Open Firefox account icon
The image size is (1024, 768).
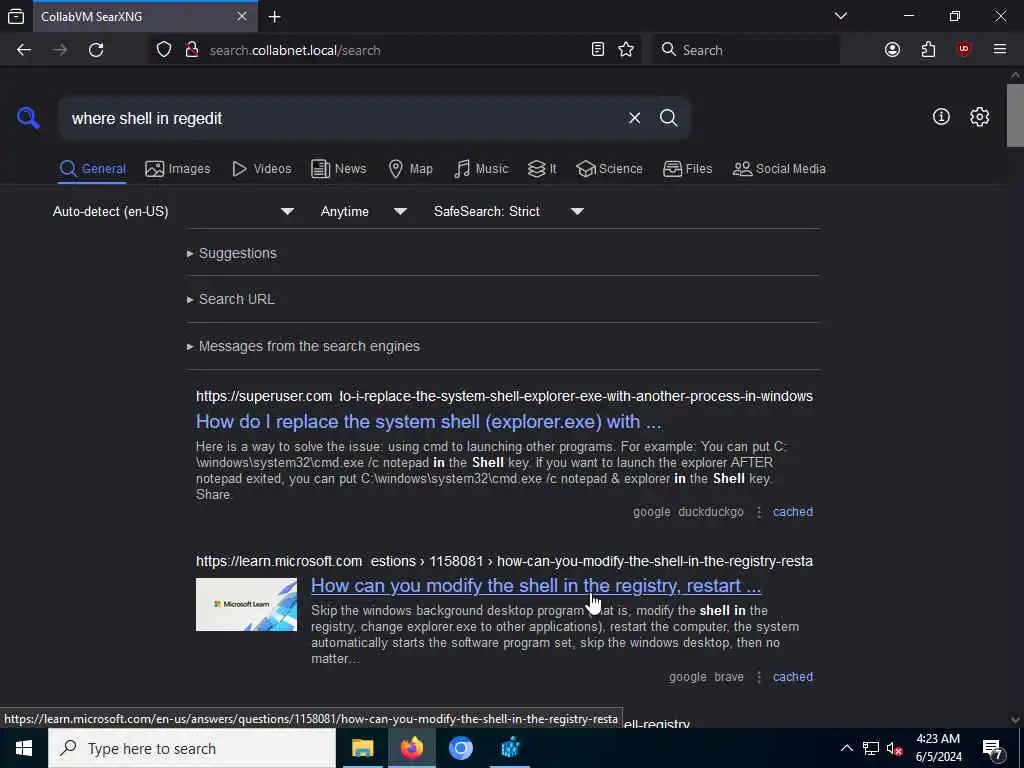(892, 50)
